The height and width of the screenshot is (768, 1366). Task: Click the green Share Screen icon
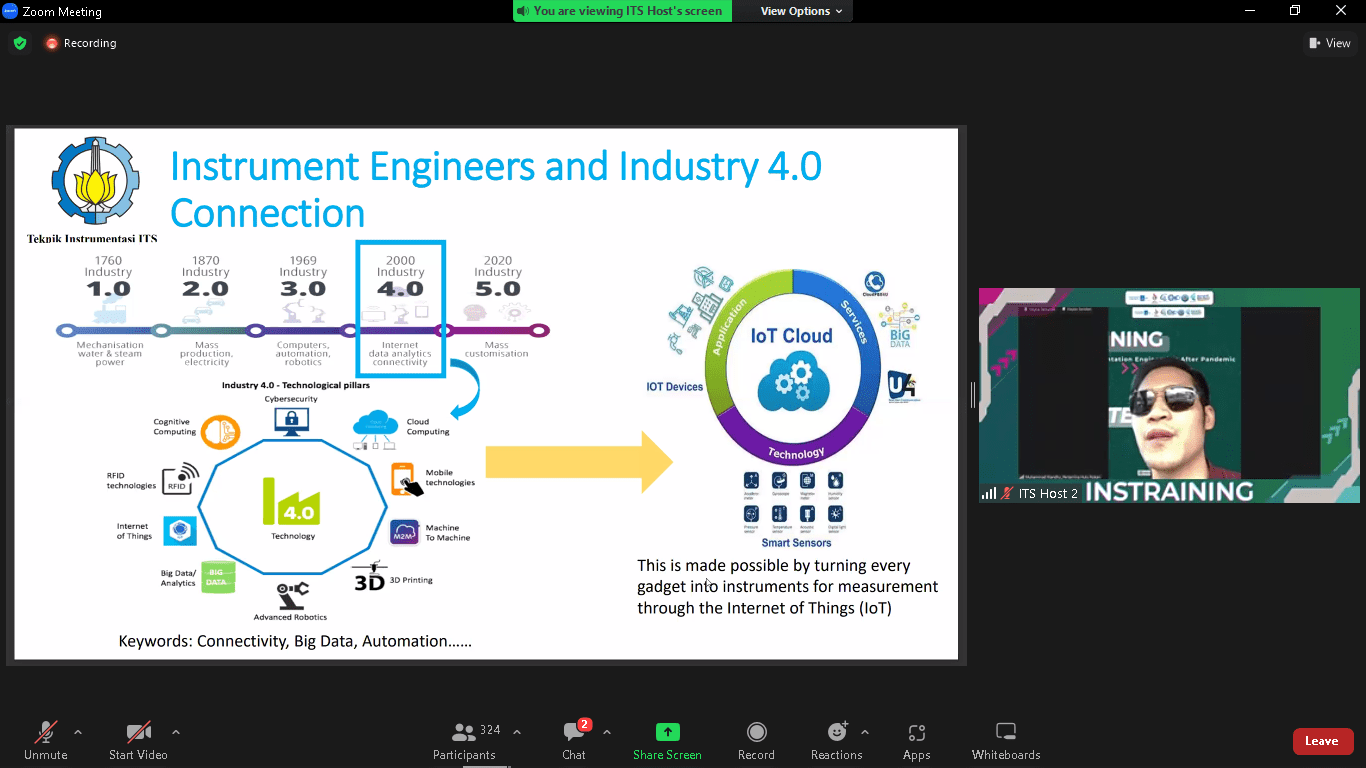pos(667,732)
